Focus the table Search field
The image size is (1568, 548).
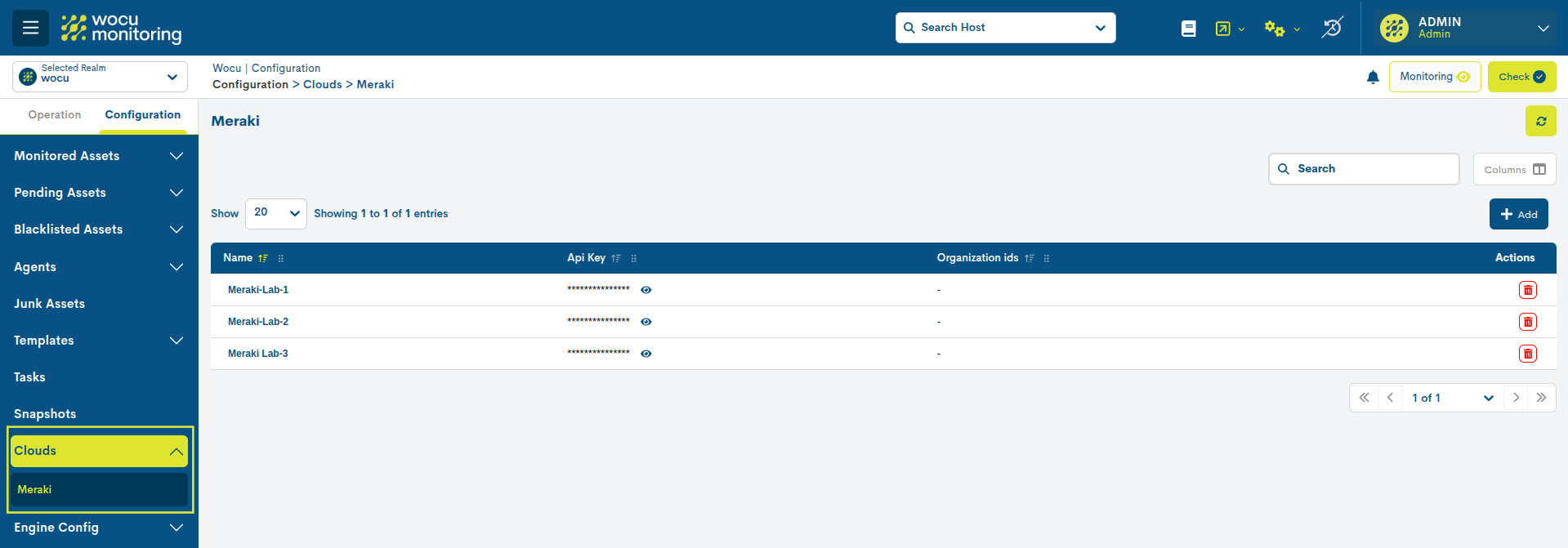(x=1364, y=169)
